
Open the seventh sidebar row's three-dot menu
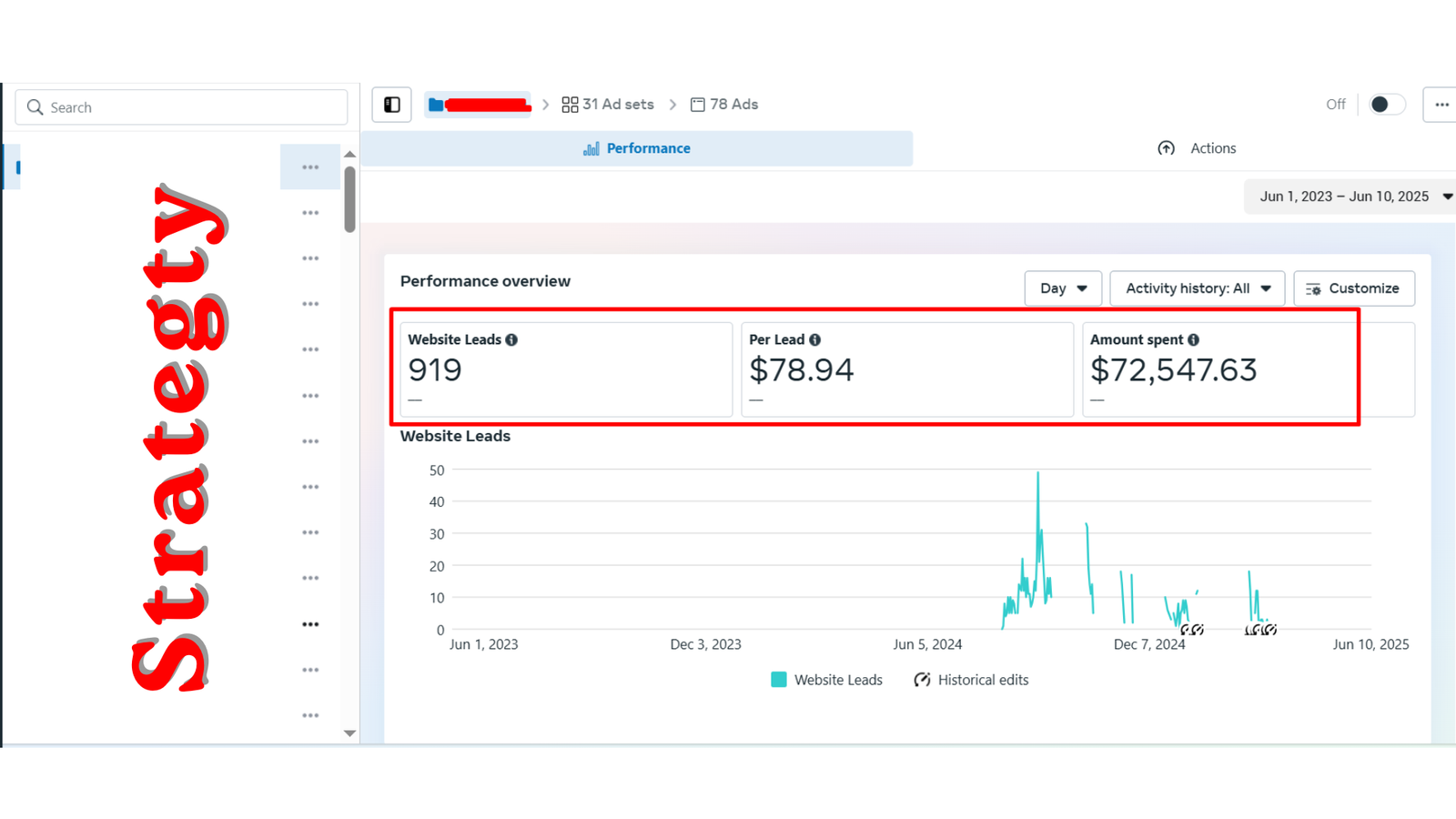(x=310, y=441)
